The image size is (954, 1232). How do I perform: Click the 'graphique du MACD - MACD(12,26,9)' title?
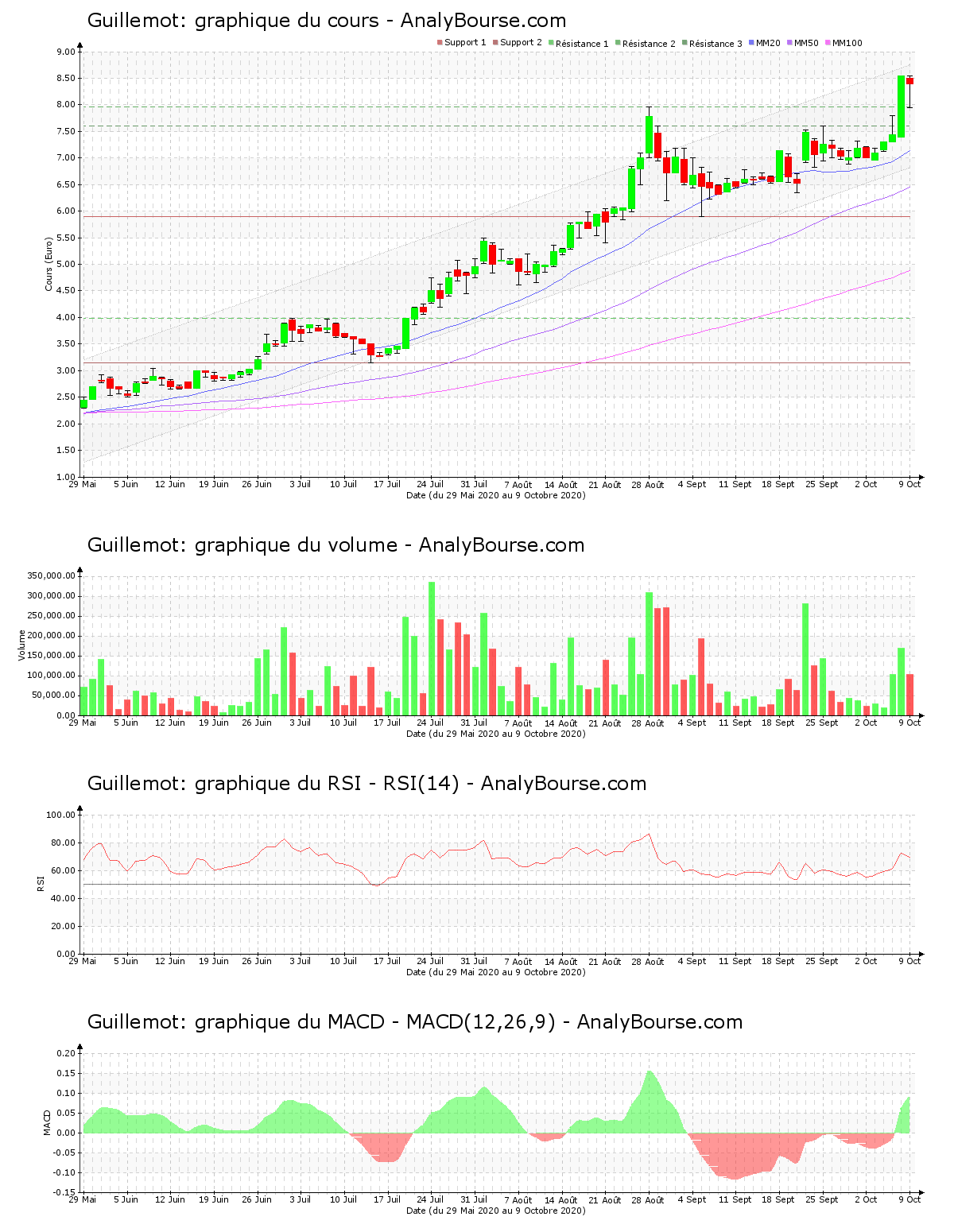375,1022
